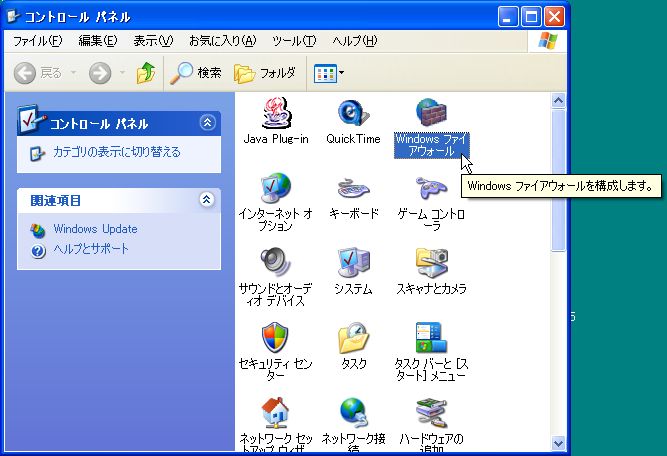Click the scrollbar up arrow

pos(558,101)
